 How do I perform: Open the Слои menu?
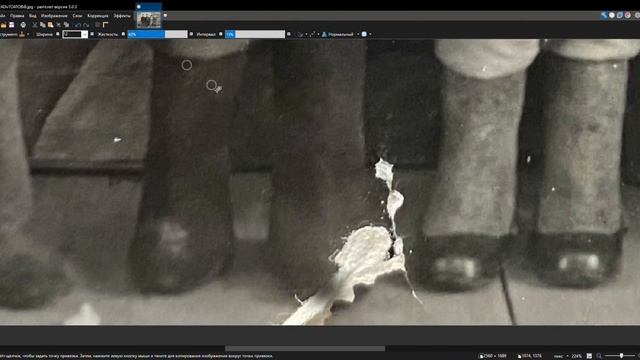tap(77, 16)
